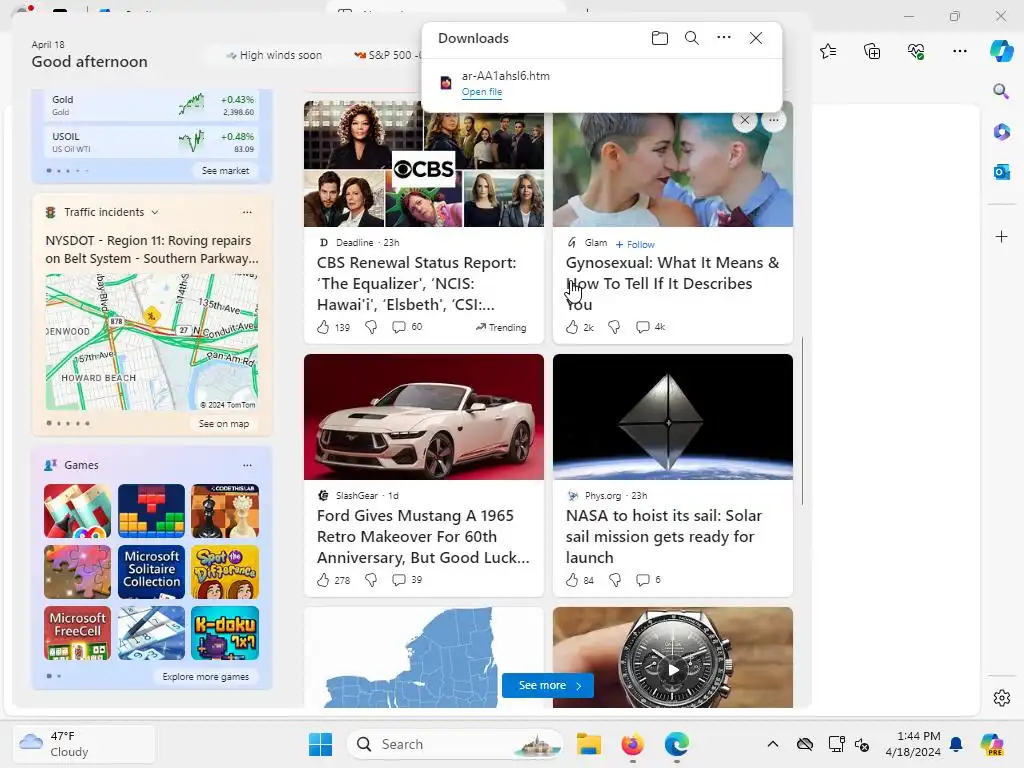Open comments on Gynosexual article
Viewport: 1024px width, 768px height.
click(643, 327)
